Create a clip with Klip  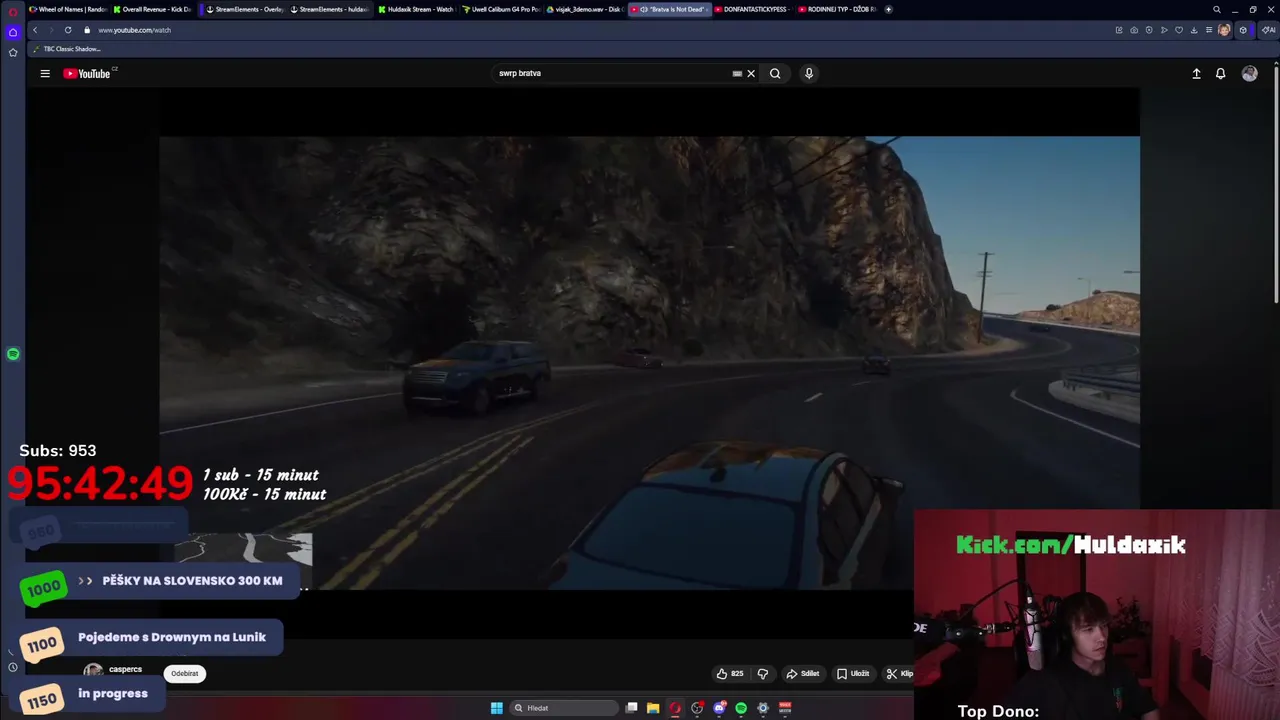(899, 674)
